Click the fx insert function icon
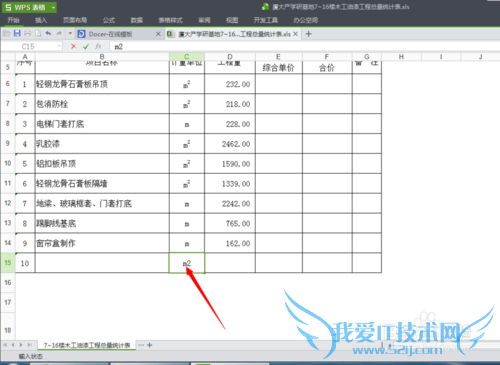 pos(98,46)
